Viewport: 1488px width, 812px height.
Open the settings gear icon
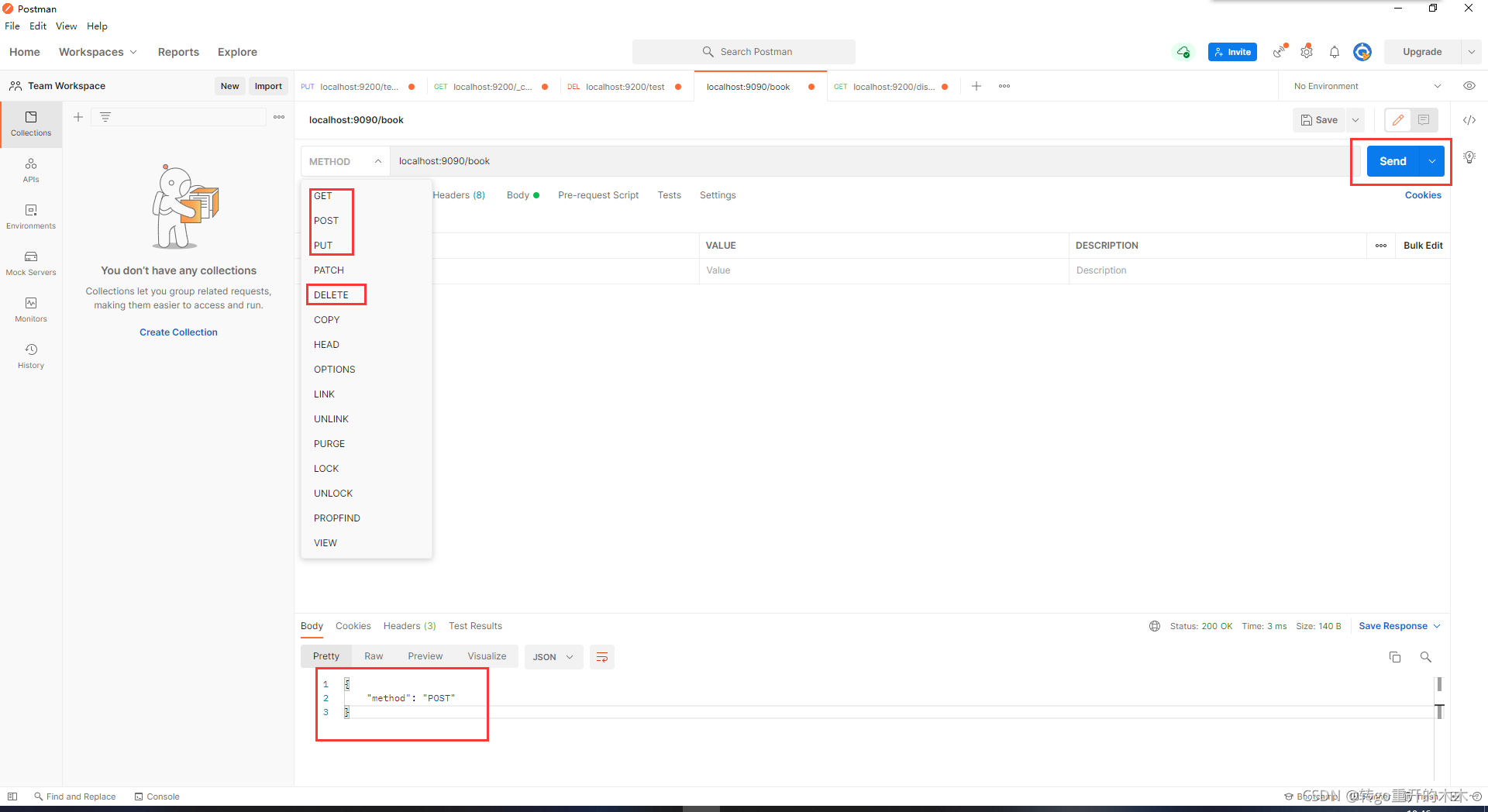(1307, 52)
